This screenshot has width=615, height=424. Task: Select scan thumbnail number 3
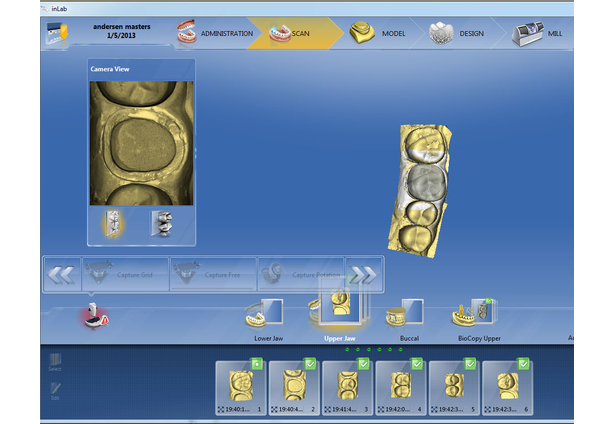coord(348,388)
